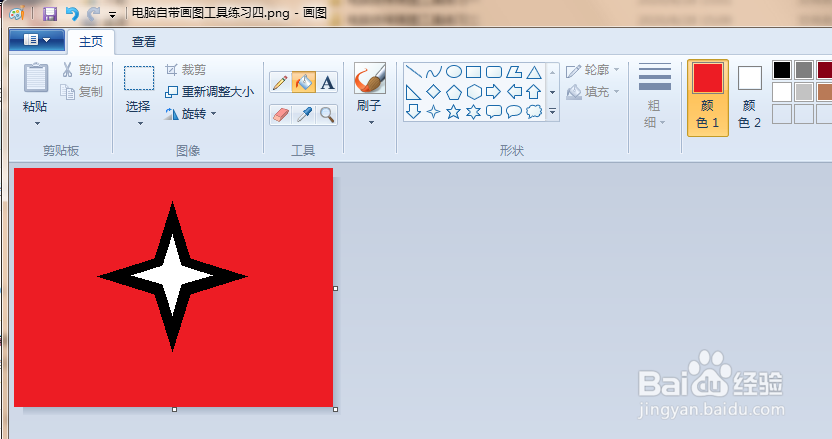Screen dimensions: 832x439
Task: Select the Rounded rectangle shape
Action: point(493,72)
